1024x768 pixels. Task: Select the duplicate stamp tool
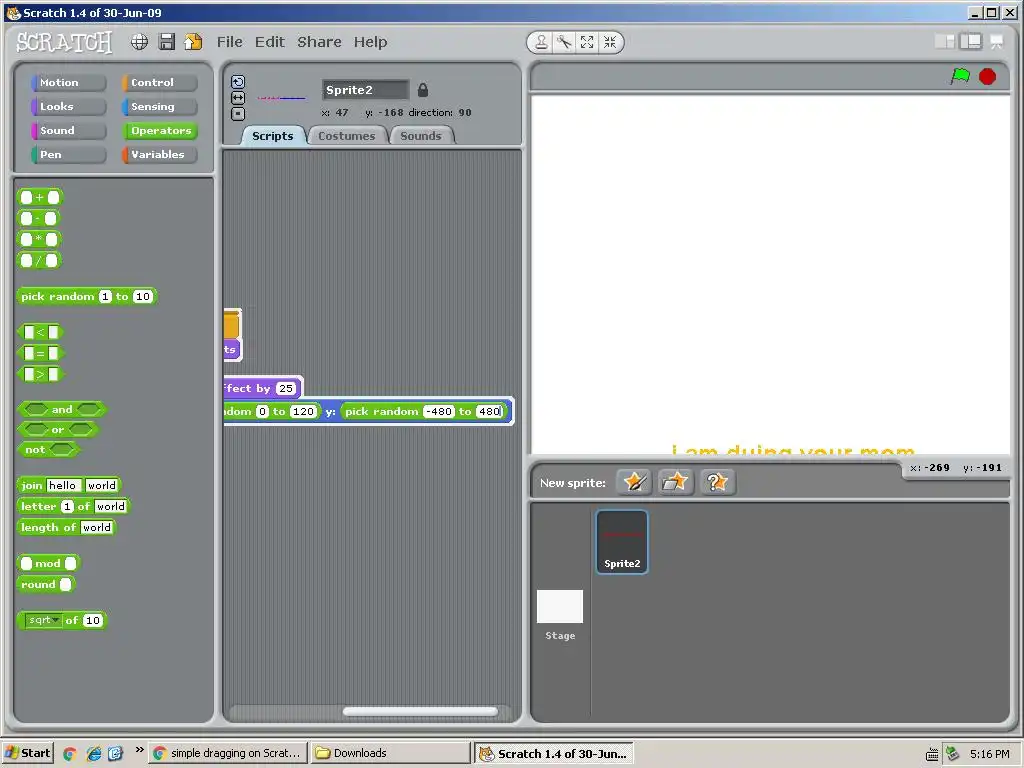click(x=541, y=42)
